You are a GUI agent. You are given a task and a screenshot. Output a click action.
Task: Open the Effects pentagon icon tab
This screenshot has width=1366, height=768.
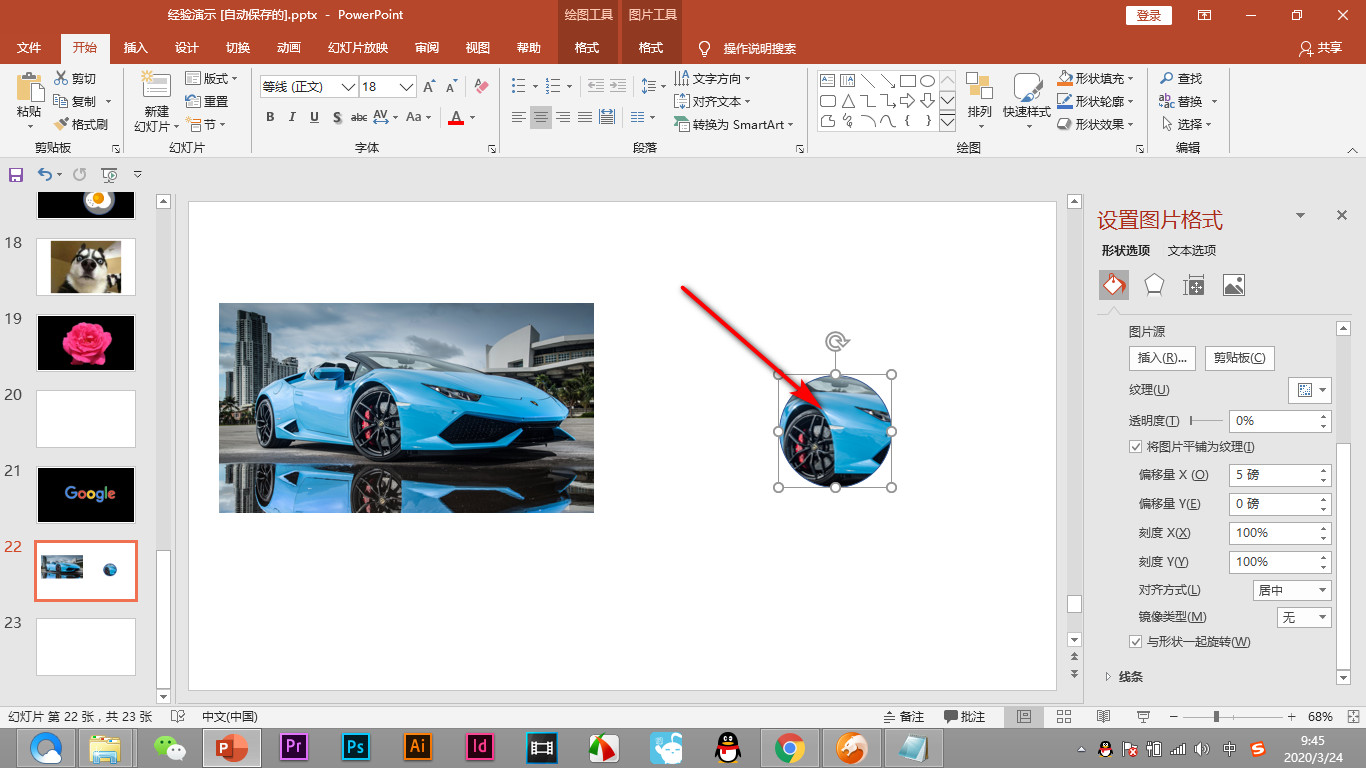point(1154,286)
